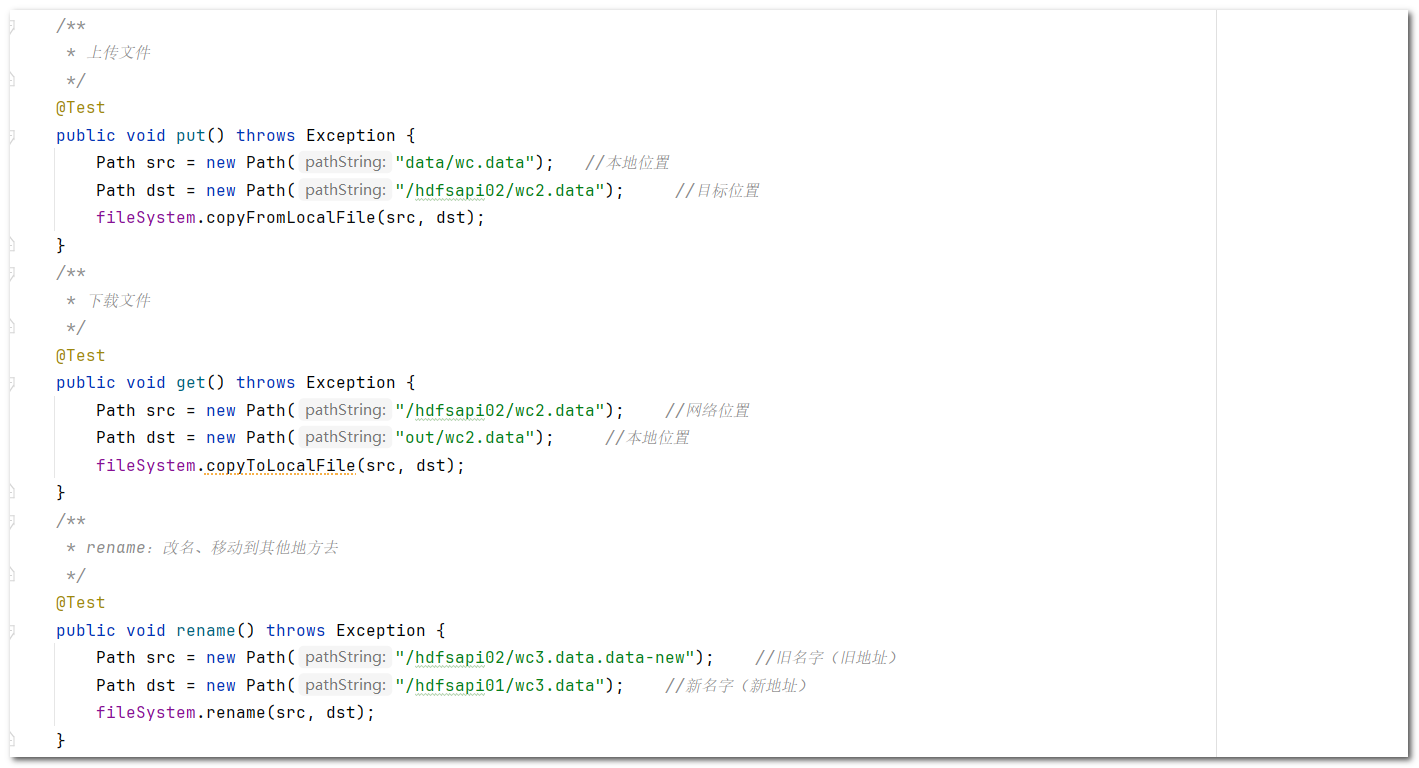Click the right margin guide line

1216,384
